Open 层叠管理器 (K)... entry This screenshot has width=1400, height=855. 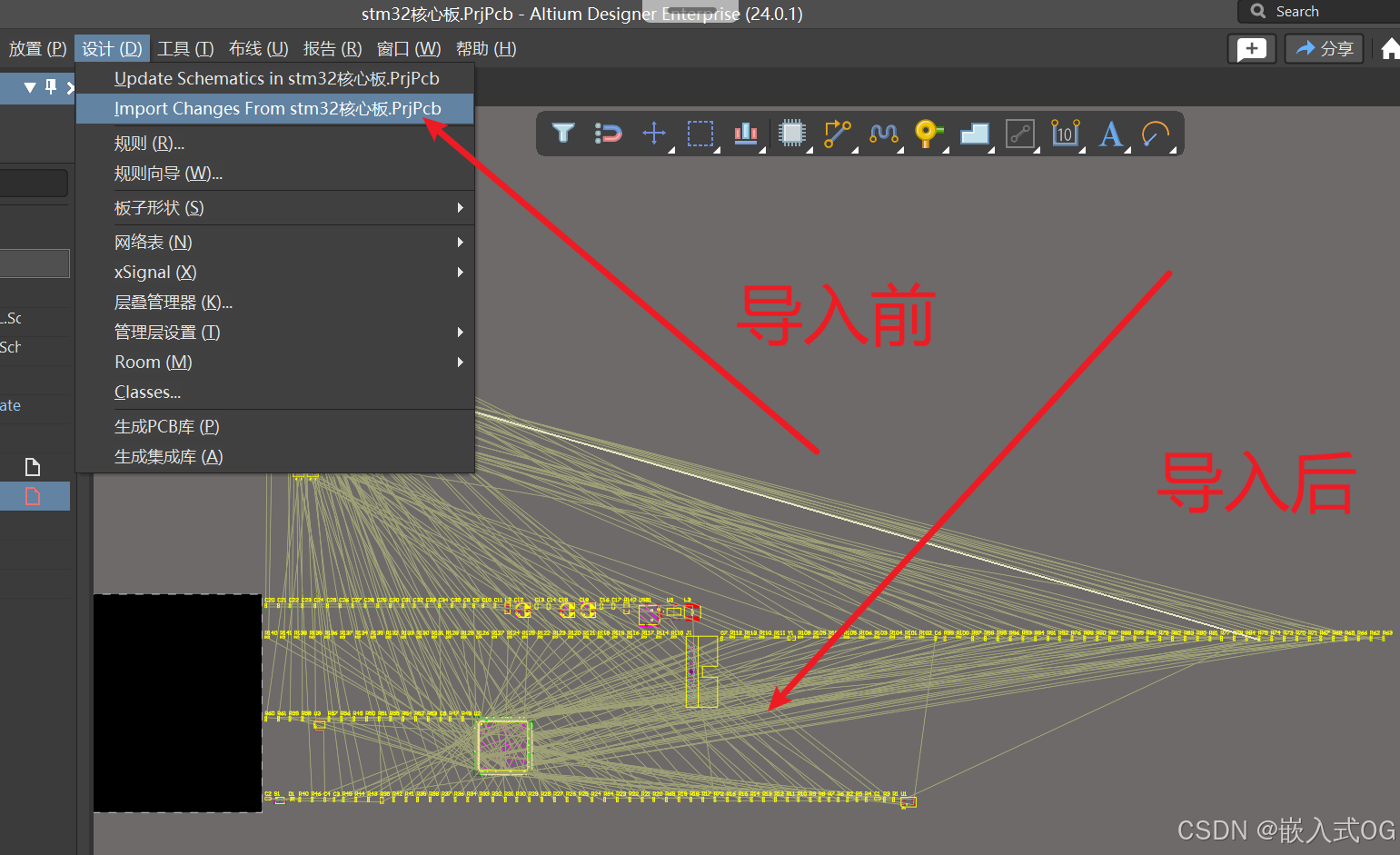click(275, 302)
